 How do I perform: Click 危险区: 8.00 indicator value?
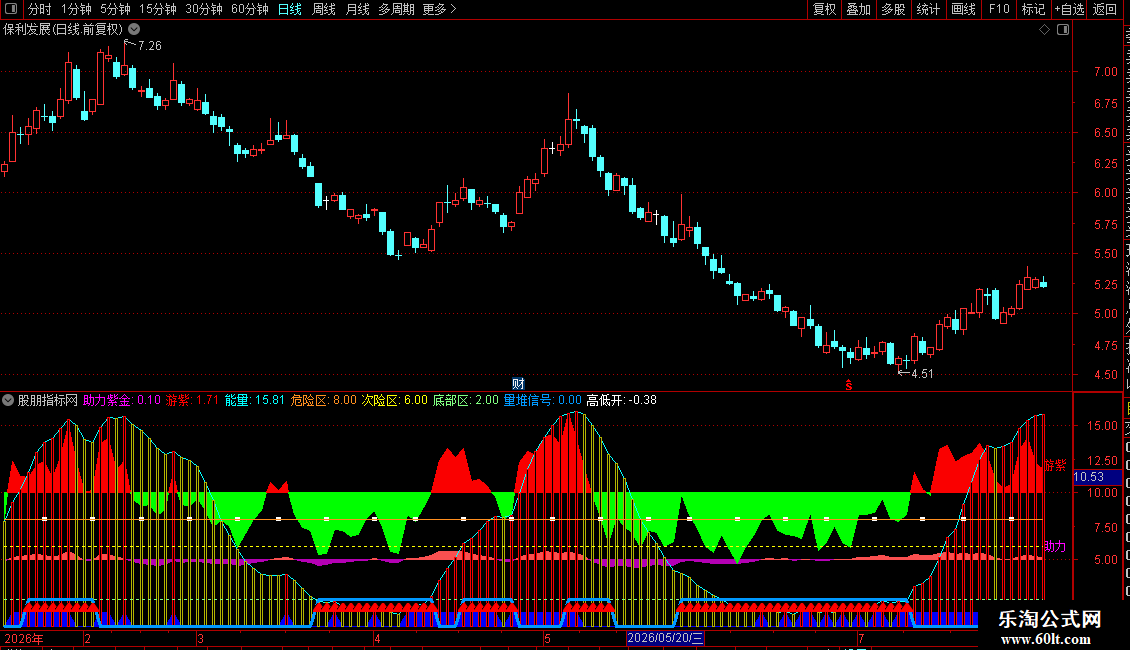tap(324, 400)
